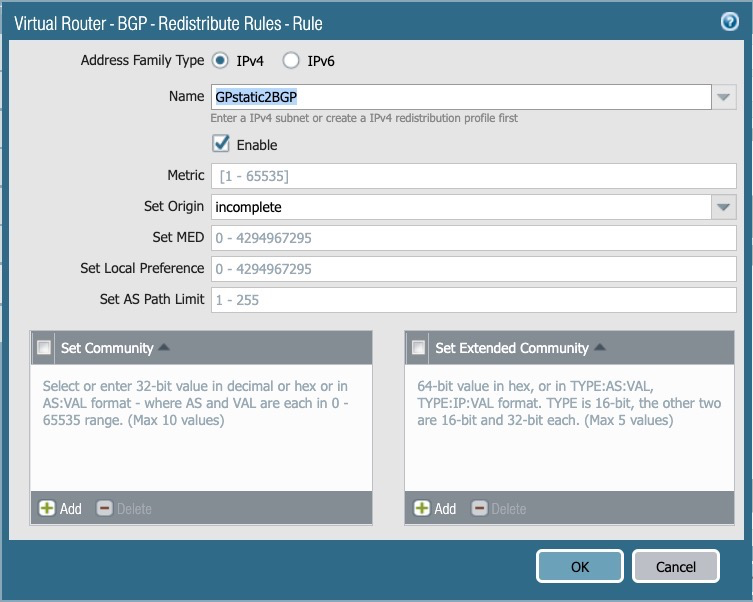753x602 pixels.
Task: Click the Set Origin field showing incomplete
Action: click(x=461, y=207)
